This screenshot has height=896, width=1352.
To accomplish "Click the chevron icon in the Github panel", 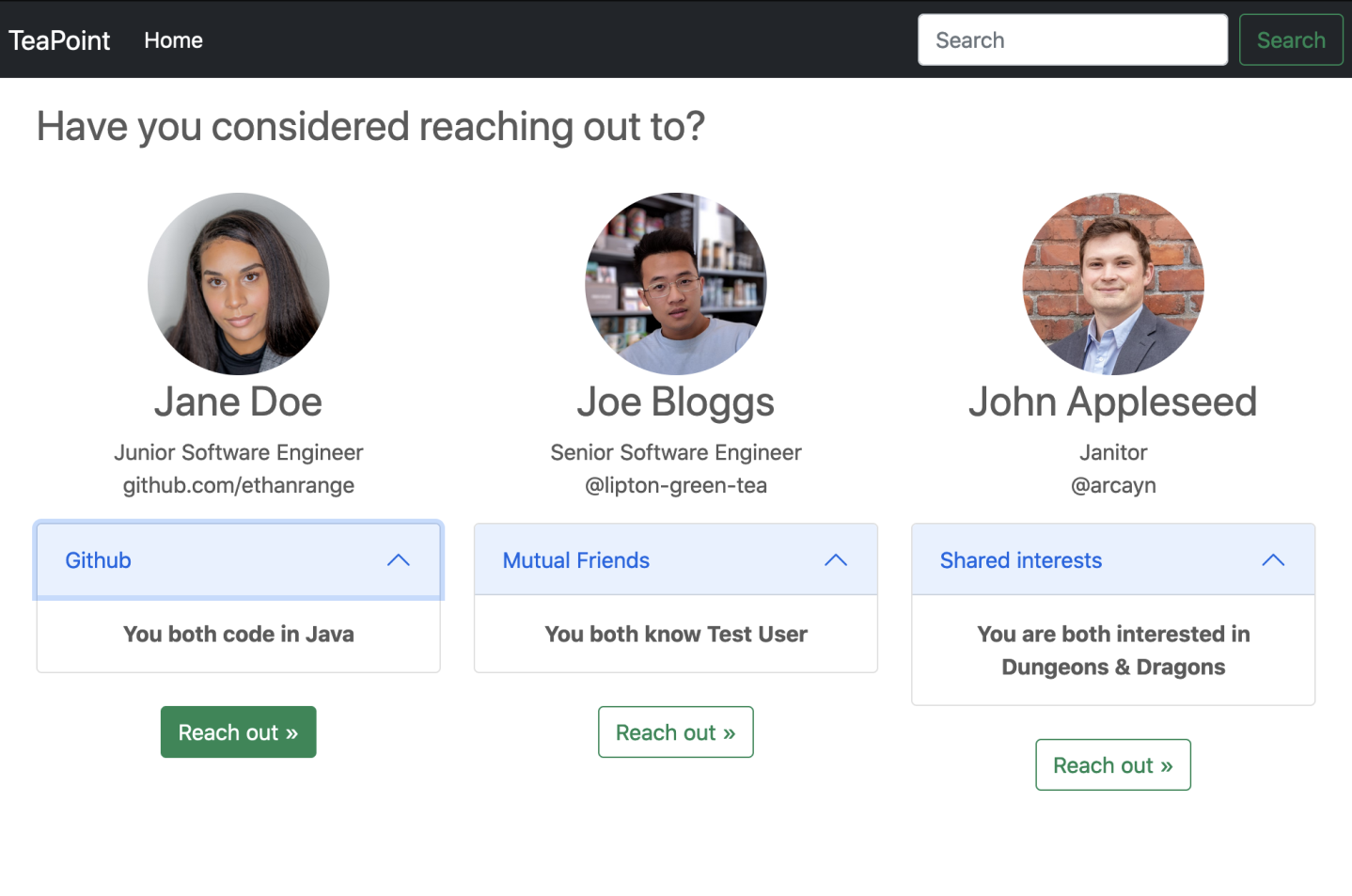I will [399, 560].
